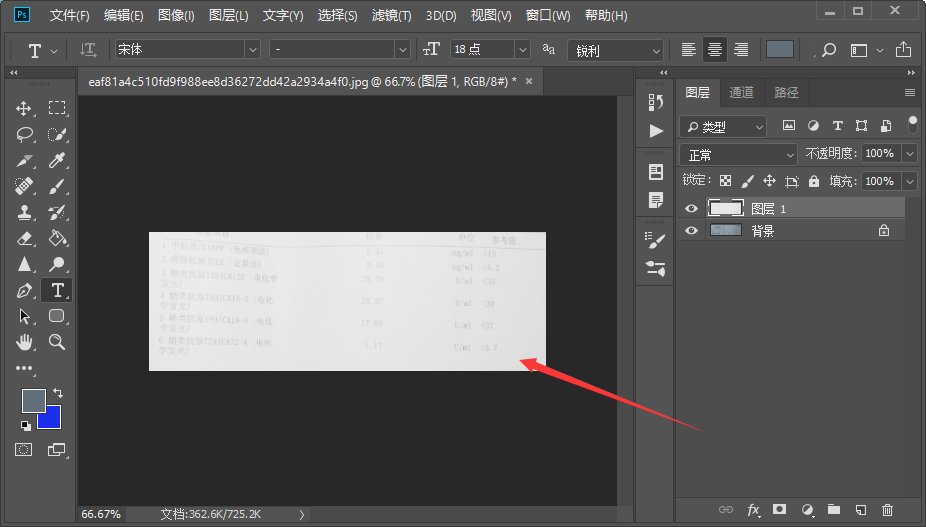Viewport: 926px width, 527px height.
Task: Toggle Quick Mask mode
Action: [24, 450]
